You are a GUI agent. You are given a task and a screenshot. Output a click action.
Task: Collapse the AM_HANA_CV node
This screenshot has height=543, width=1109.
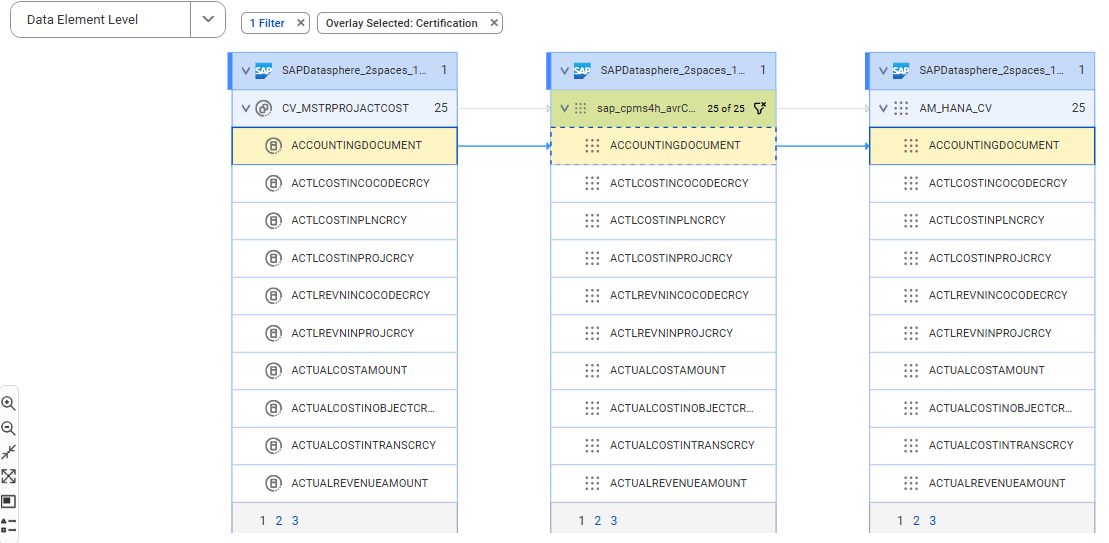[883, 109]
